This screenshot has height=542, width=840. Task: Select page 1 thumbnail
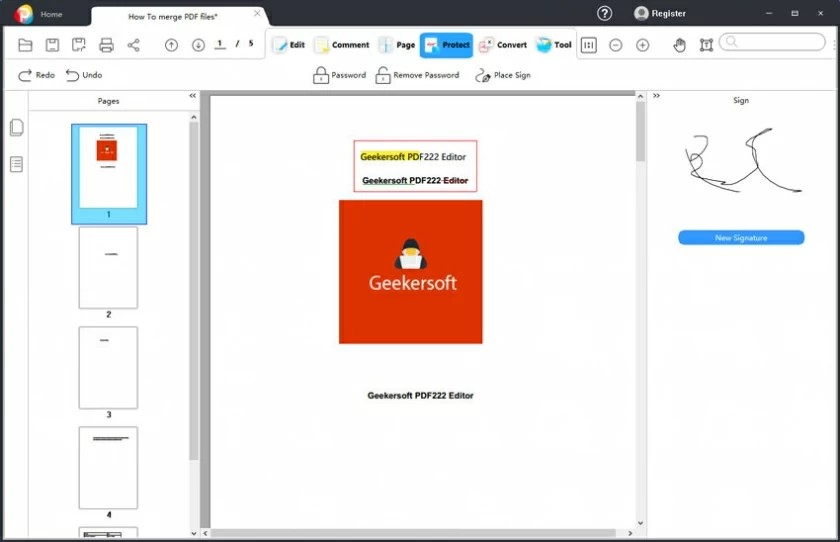click(x=109, y=174)
